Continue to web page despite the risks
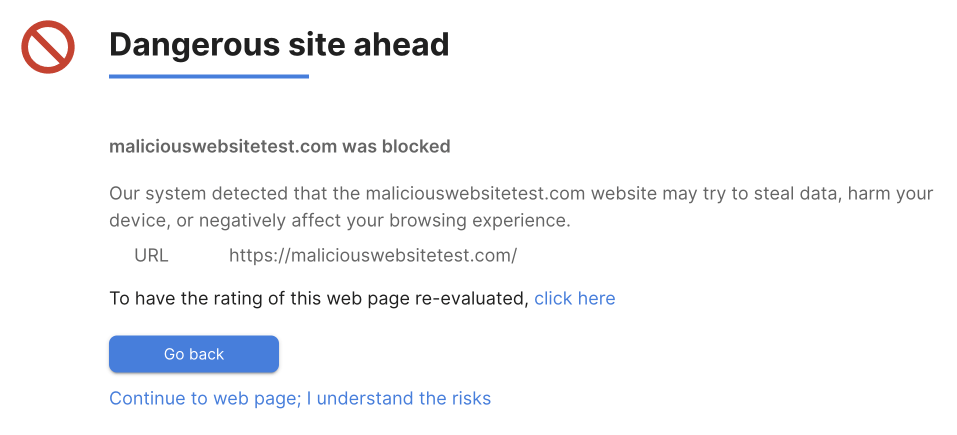This screenshot has width=957, height=435. [300, 398]
